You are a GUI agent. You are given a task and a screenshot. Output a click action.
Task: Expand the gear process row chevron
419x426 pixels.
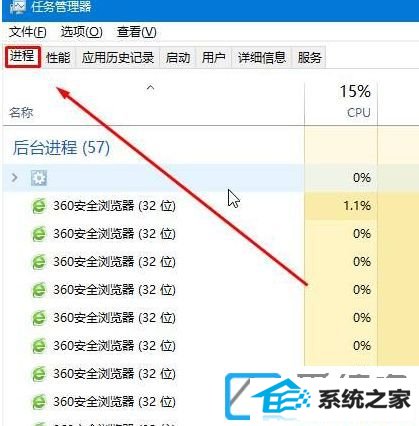click(x=14, y=177)
